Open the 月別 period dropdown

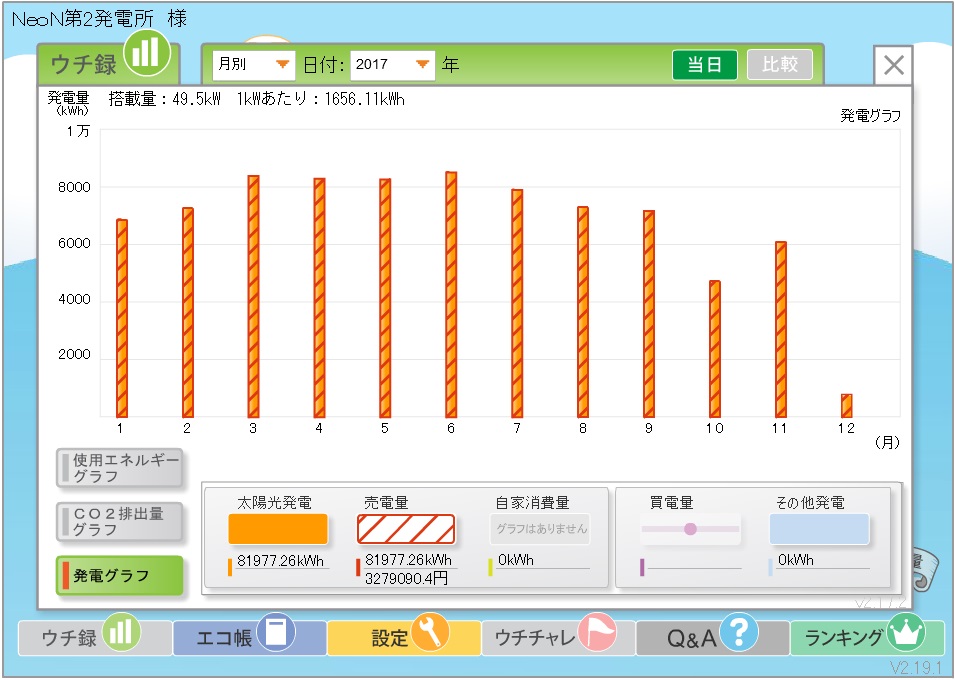click(253, 65)
